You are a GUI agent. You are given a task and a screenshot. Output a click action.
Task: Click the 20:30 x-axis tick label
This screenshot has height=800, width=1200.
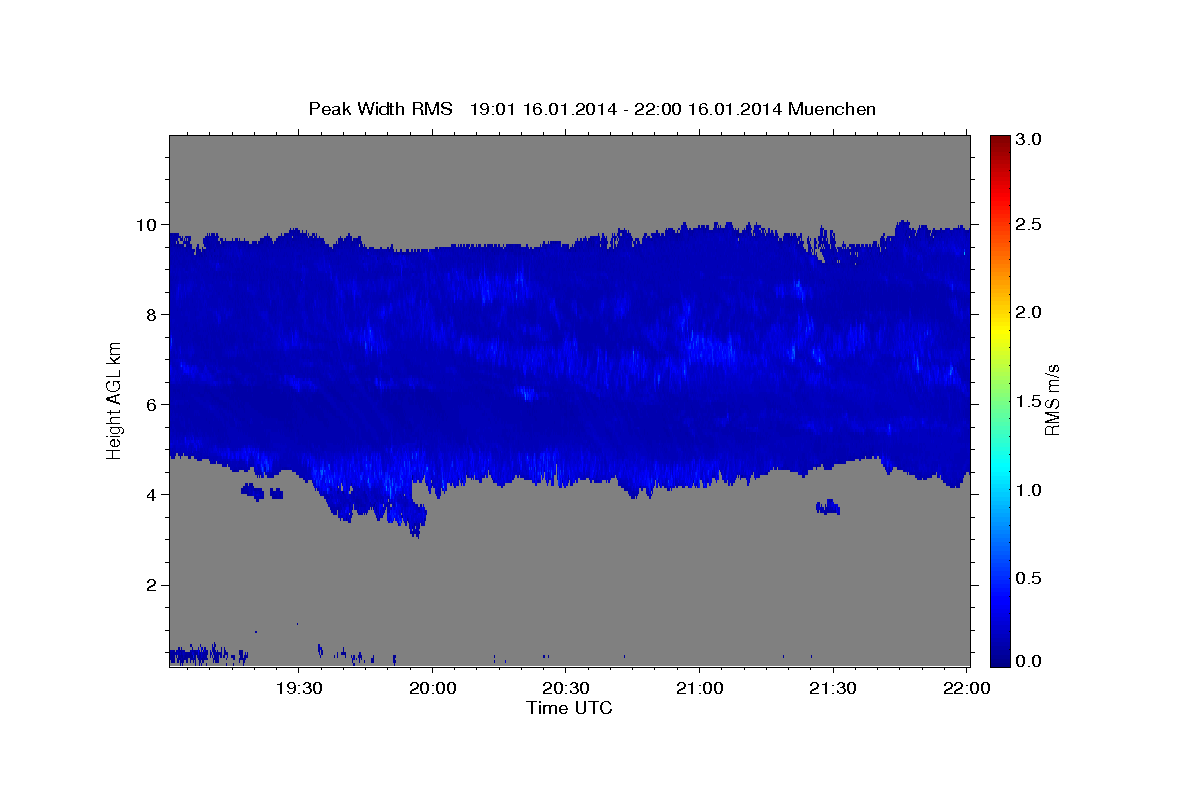tap(566, 688)
